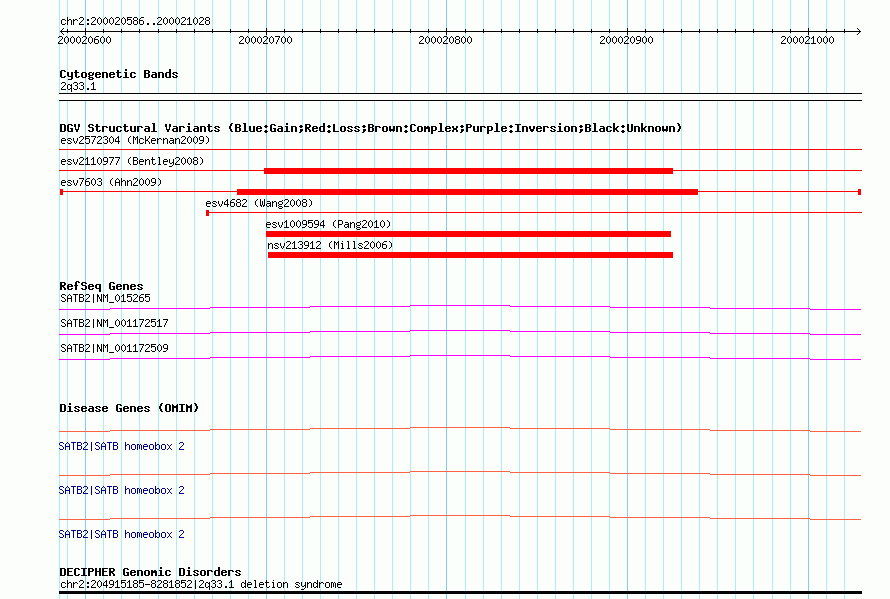Viewport: 890px width, 599px height.
Task: Open transcript SATB2|NM_001172509 label
Action: [115, 349]
